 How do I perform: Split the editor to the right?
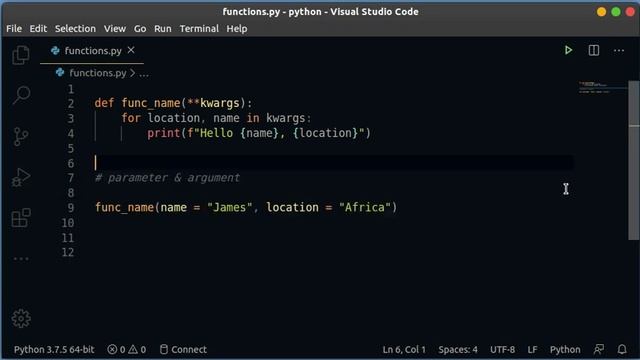coord(594,50)
